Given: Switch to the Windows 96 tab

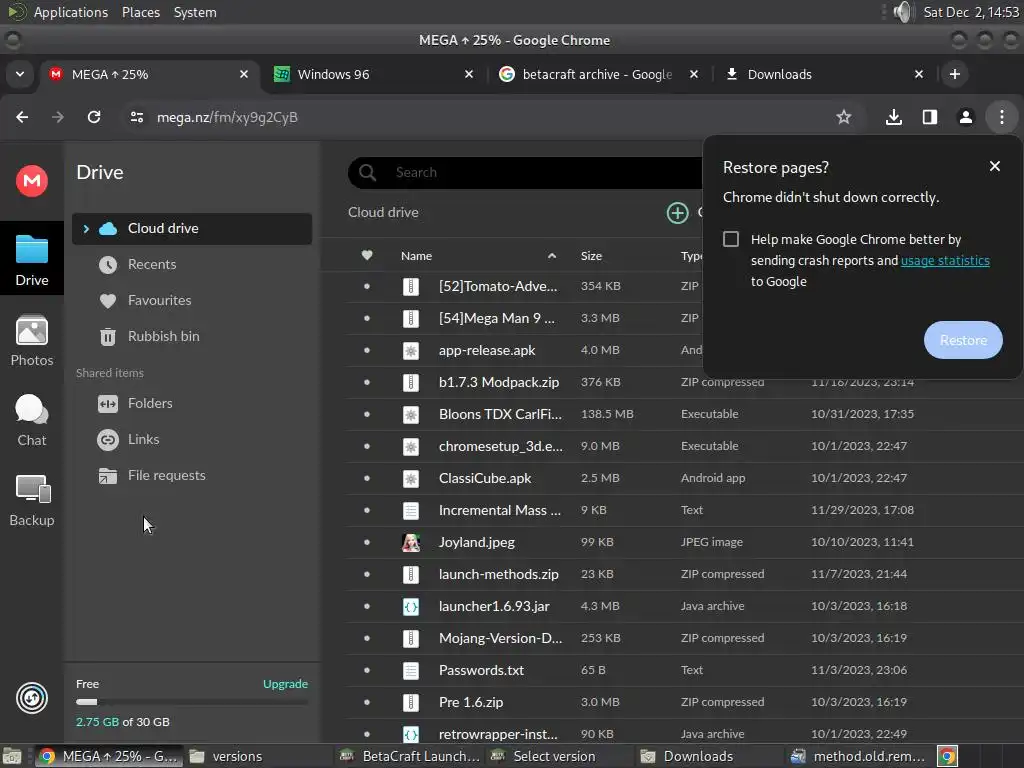Looking at the screenshot, I should point(374,74).
